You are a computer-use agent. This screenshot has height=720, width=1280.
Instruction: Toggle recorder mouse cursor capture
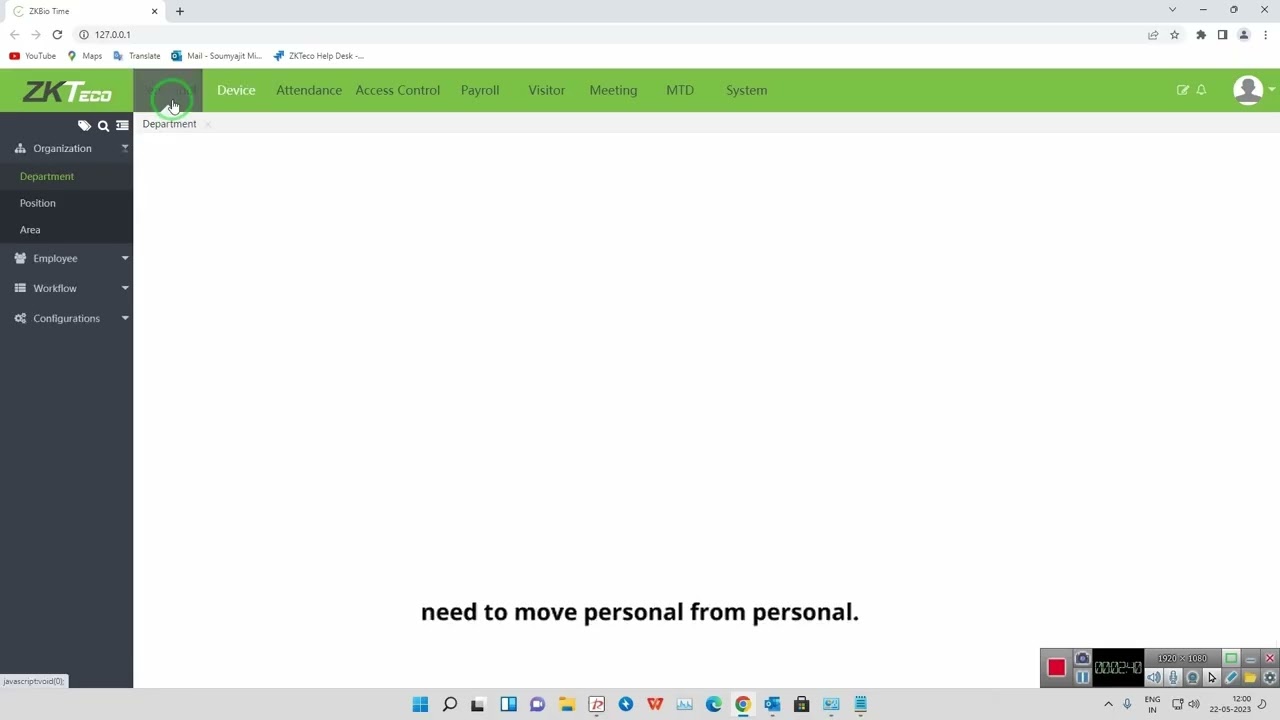(x=1212, y=678)
